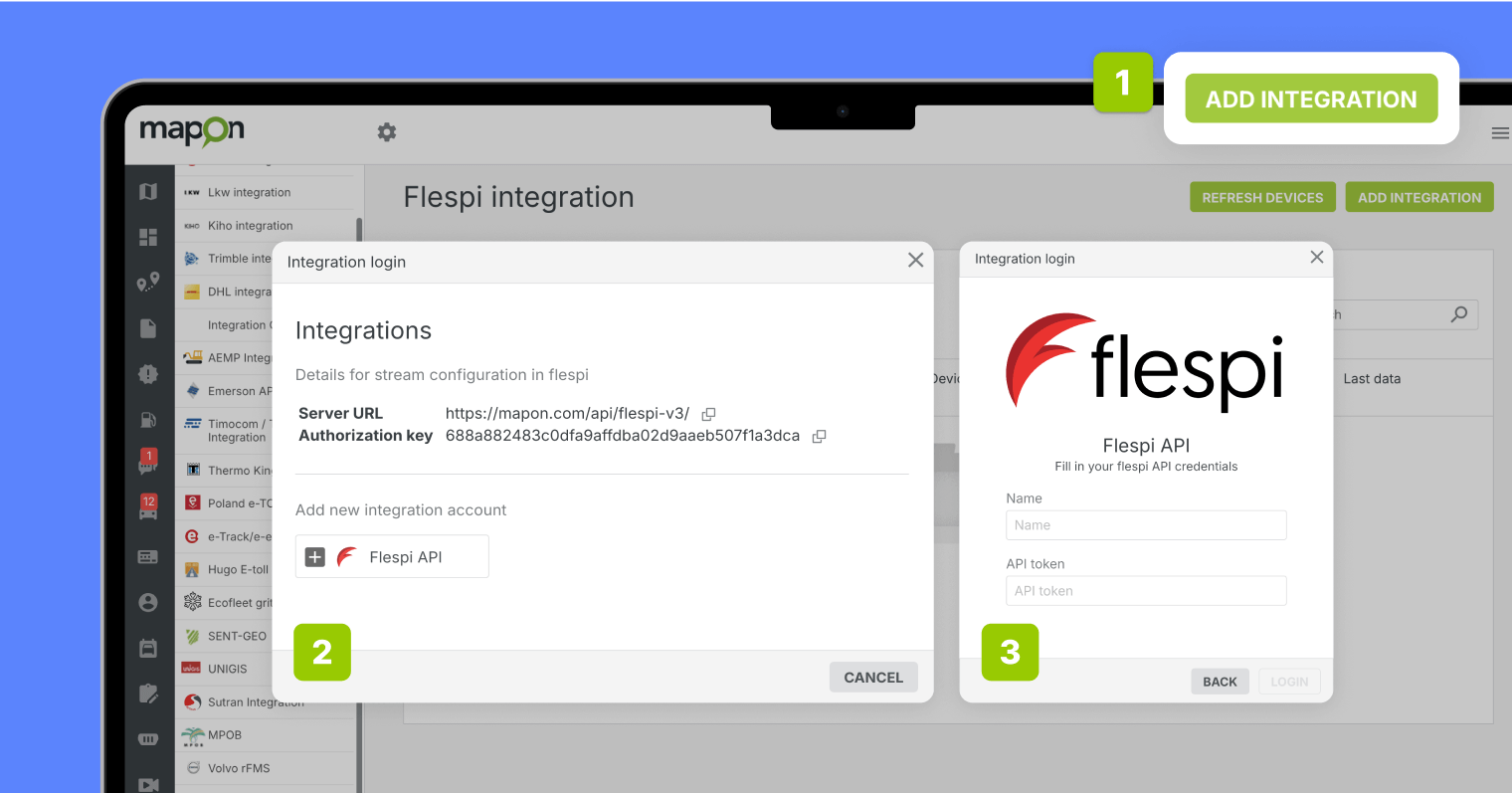The width and height of the screenshot is (1512, 793).
Task: Copy the Server URL with the copy icon
Action: 708,413
